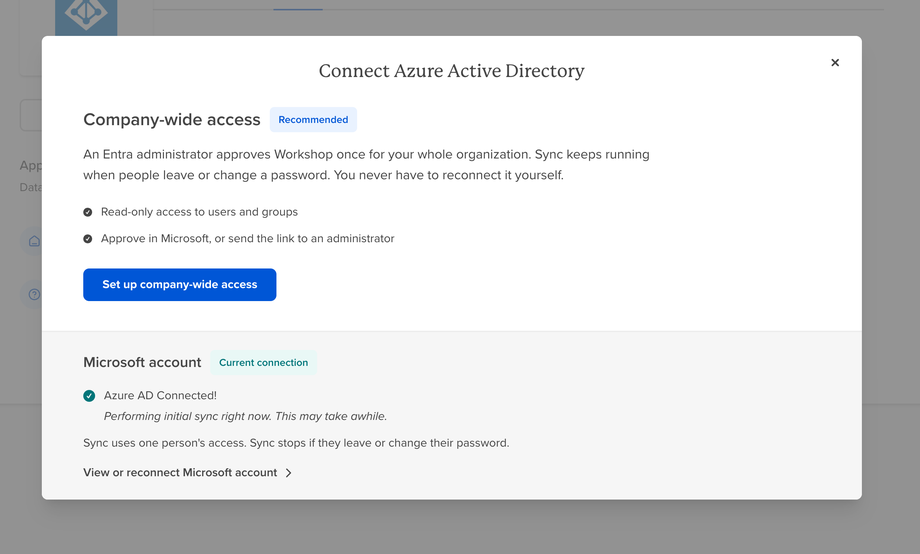Click the Azure AD diamond logo
Viewport: 920px width, 554px height.
coord(86,15)
